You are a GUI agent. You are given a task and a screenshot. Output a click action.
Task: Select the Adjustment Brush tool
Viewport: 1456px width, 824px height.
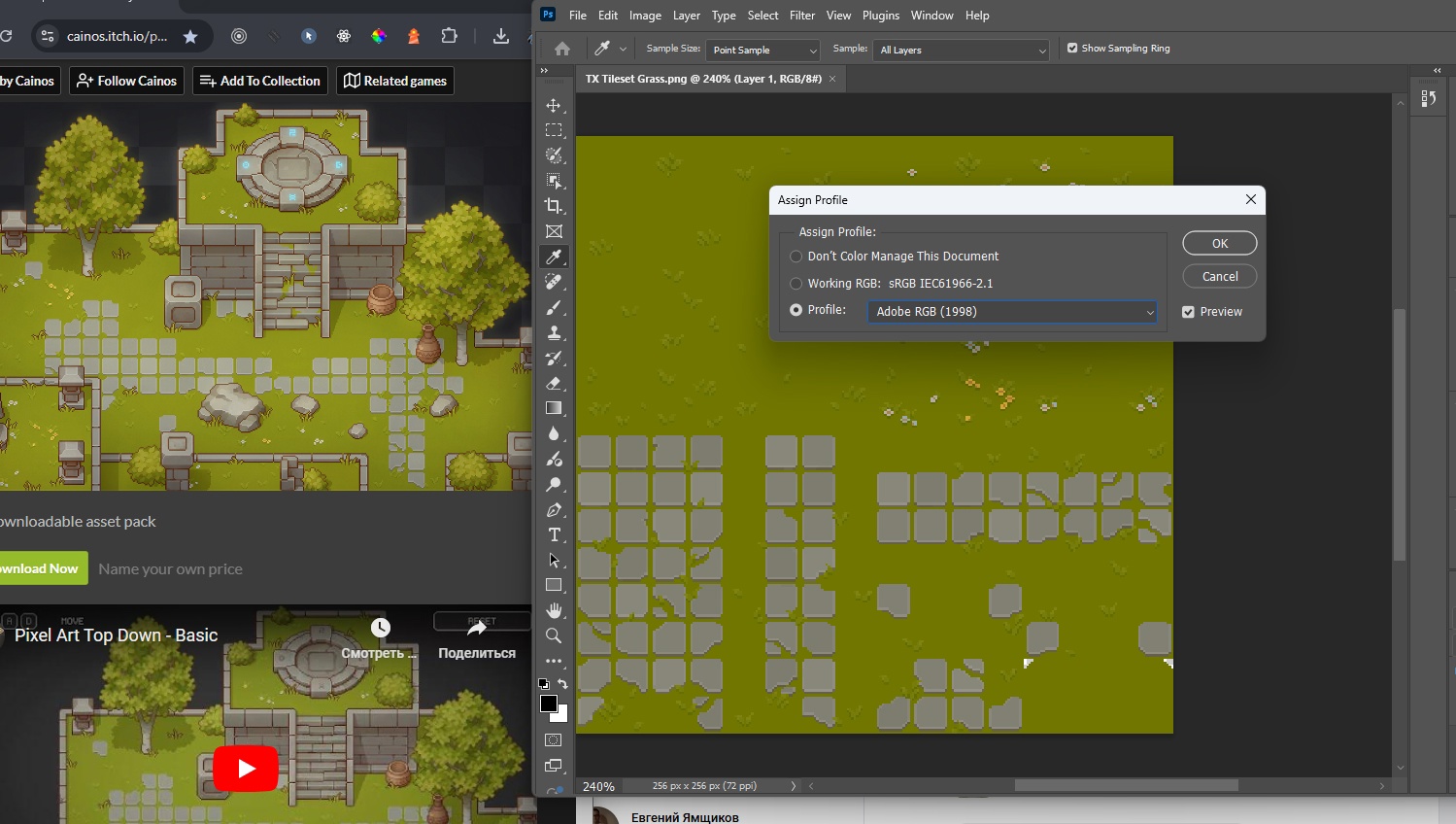[x=554, y=459]
